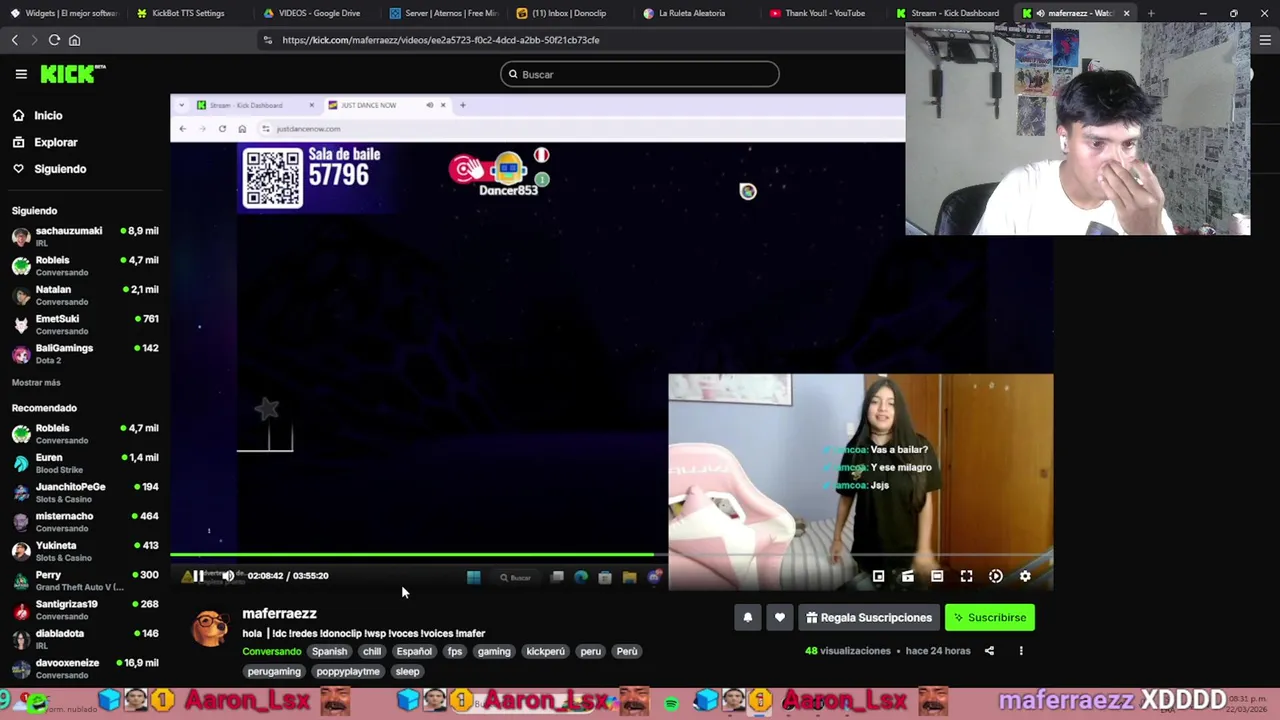Enter fullscreen video mode

coord(966,576)
